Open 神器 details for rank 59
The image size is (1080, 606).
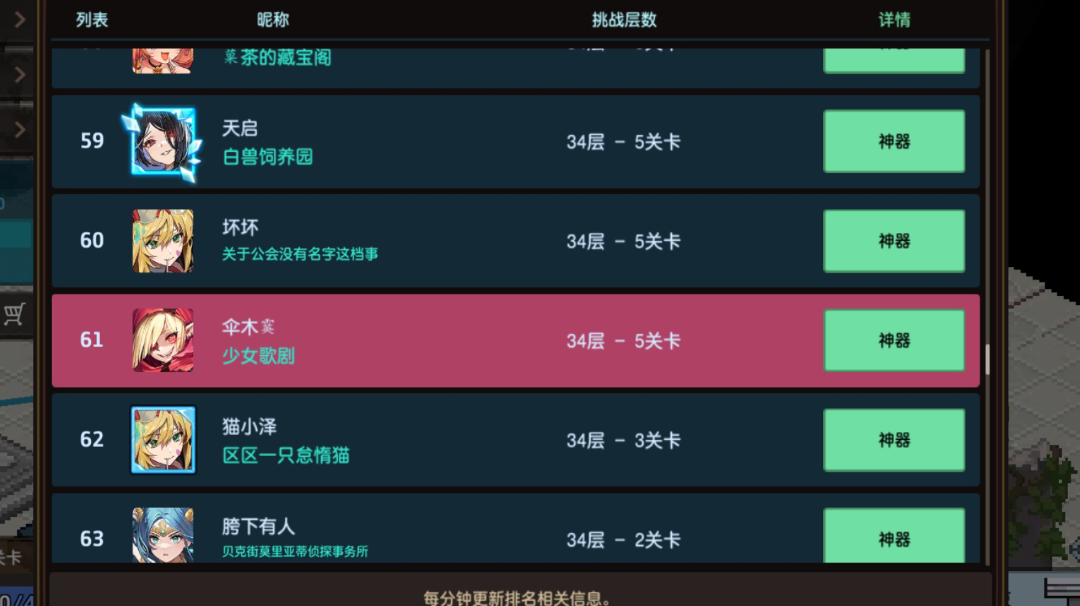tap(894, 141)
